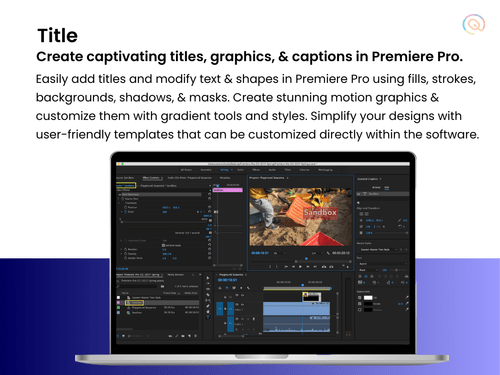Pick stroke color with the Stroke eyedropper

click(x=407, y=304)
